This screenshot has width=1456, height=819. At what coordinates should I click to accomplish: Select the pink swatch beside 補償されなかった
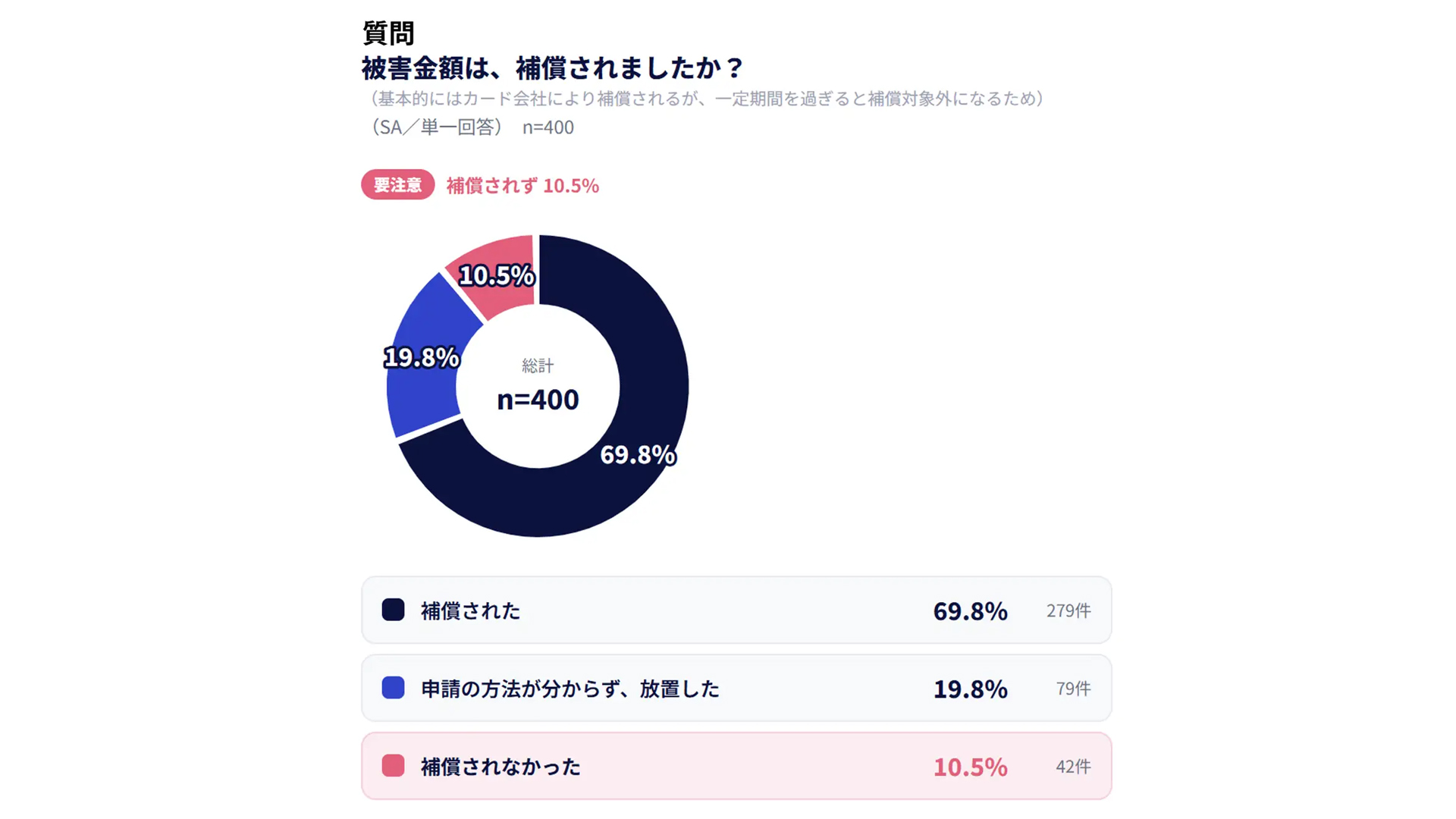393,766
